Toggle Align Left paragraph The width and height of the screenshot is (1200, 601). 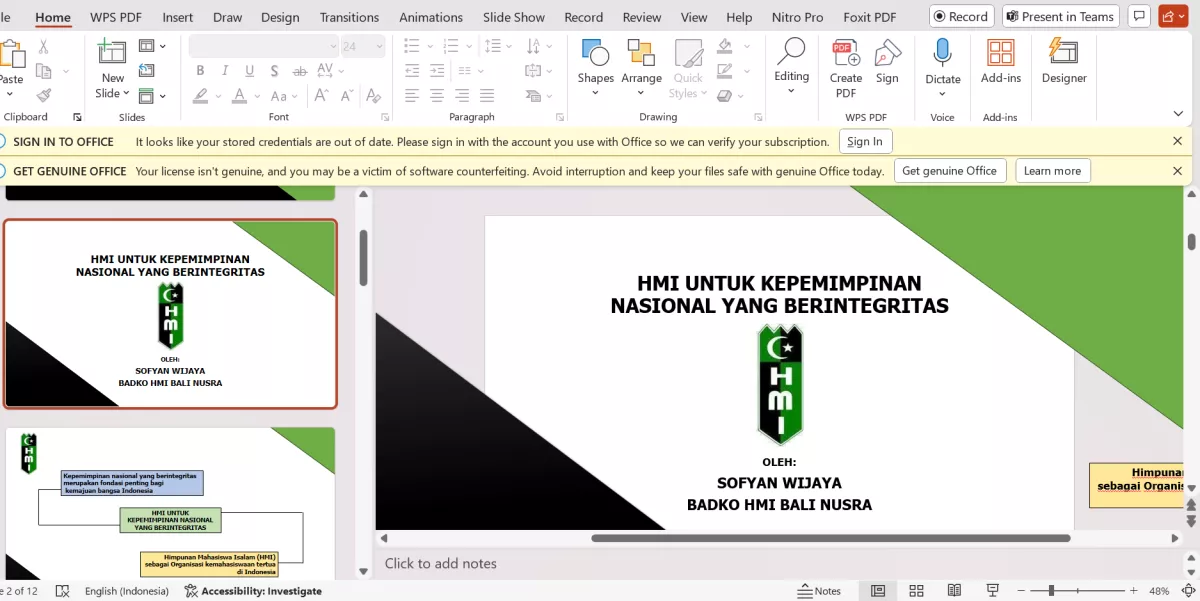(x=412, y=96)
